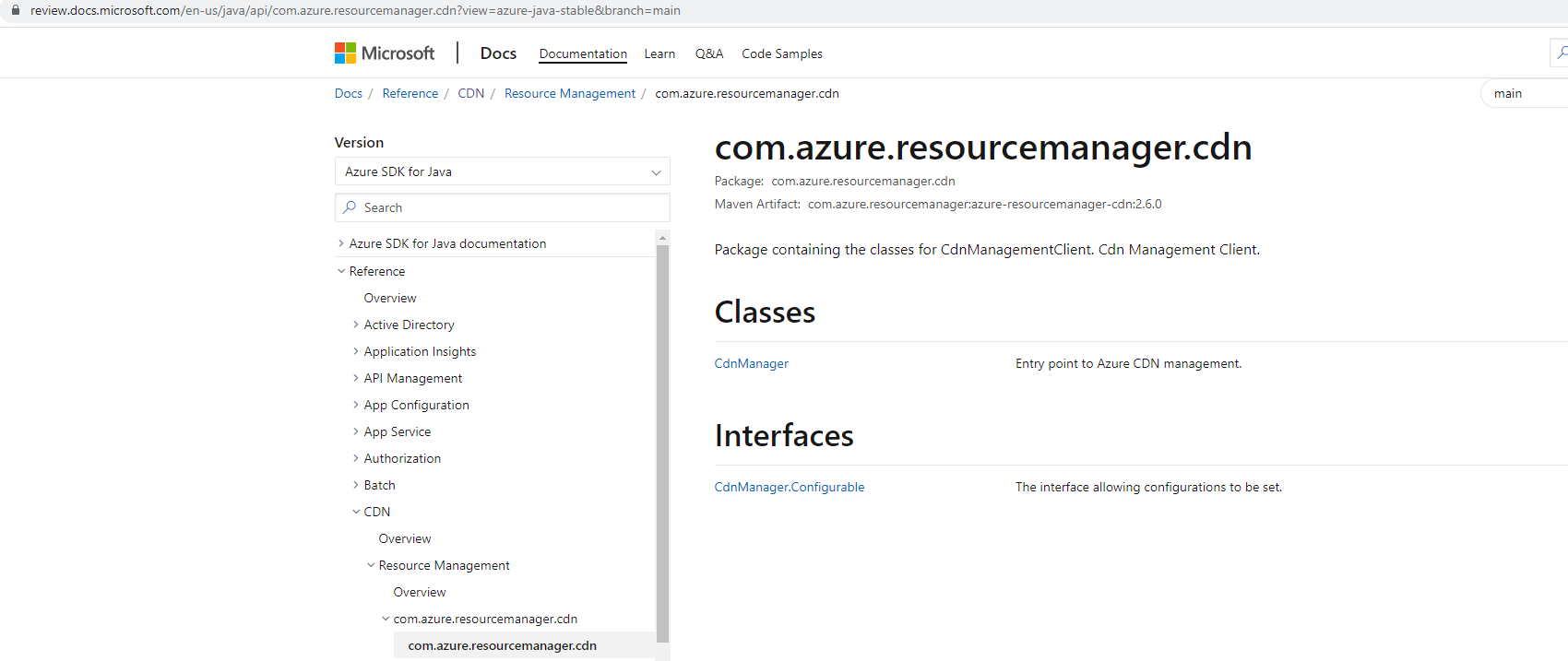Click the lock icon in address bar
This screenshot has width=1568, height=661.
tap(15, 10)
